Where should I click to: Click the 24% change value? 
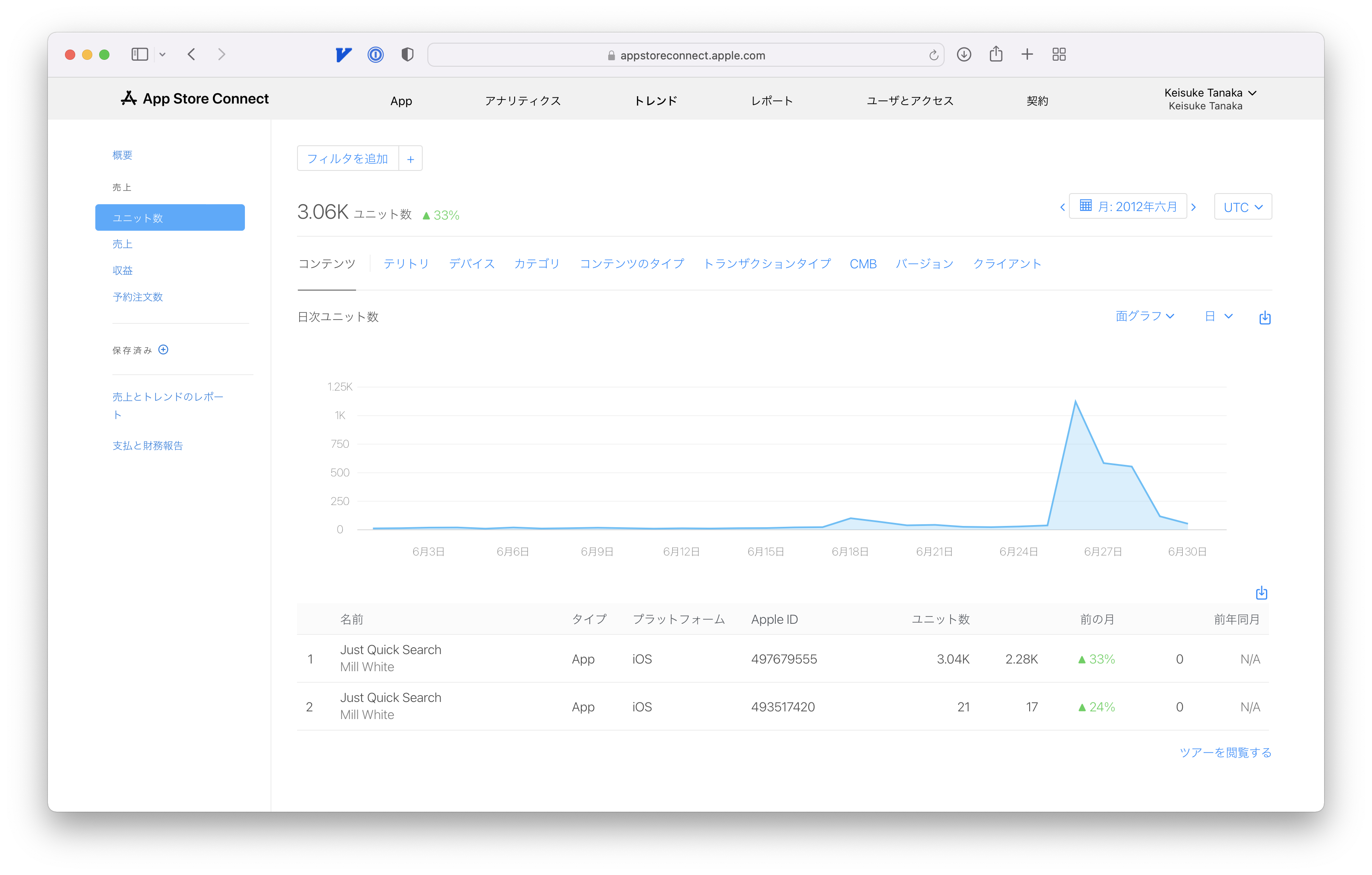pos(1097,707)
